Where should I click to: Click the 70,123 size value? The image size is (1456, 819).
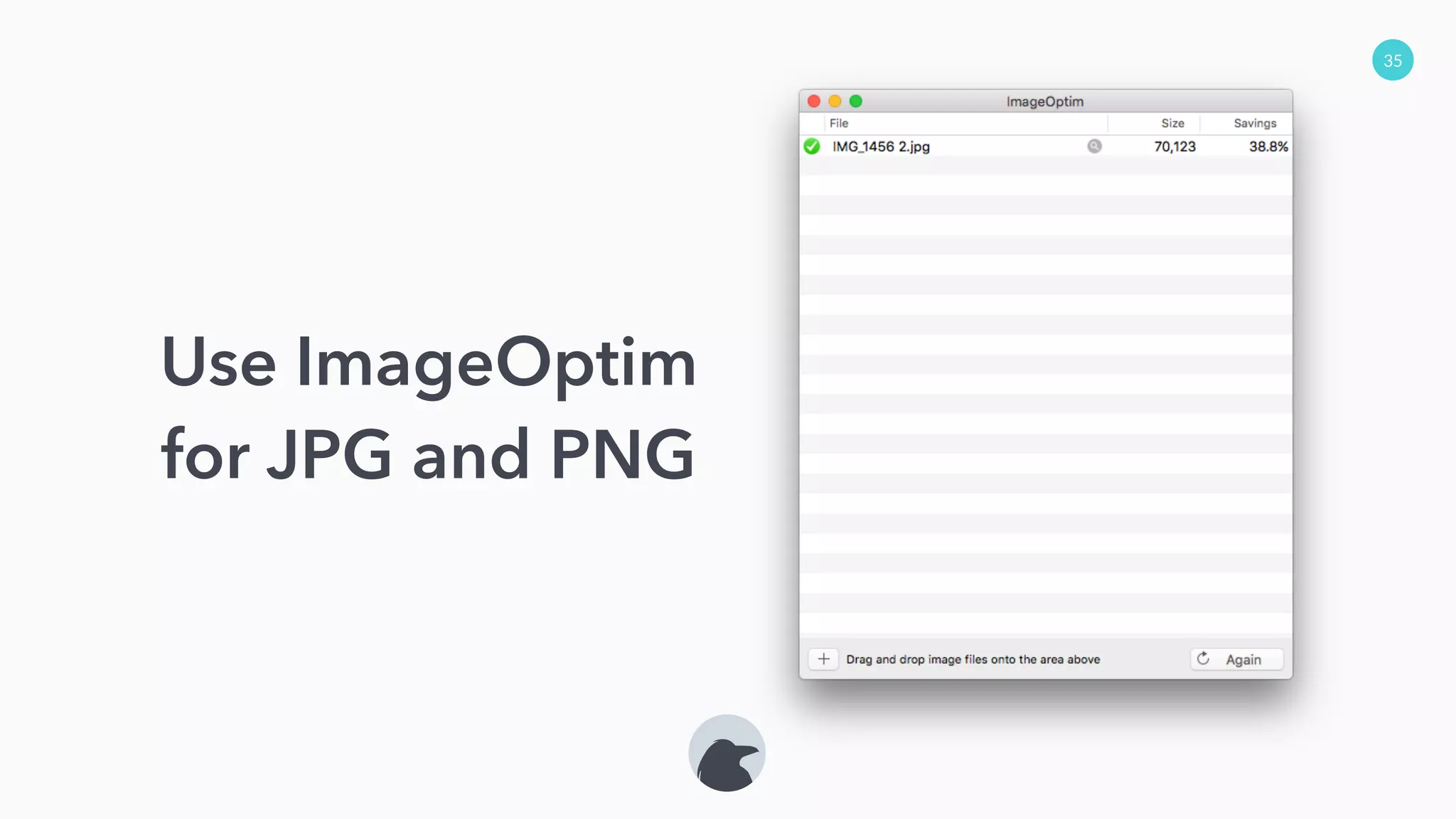(x=1174, y=146)
